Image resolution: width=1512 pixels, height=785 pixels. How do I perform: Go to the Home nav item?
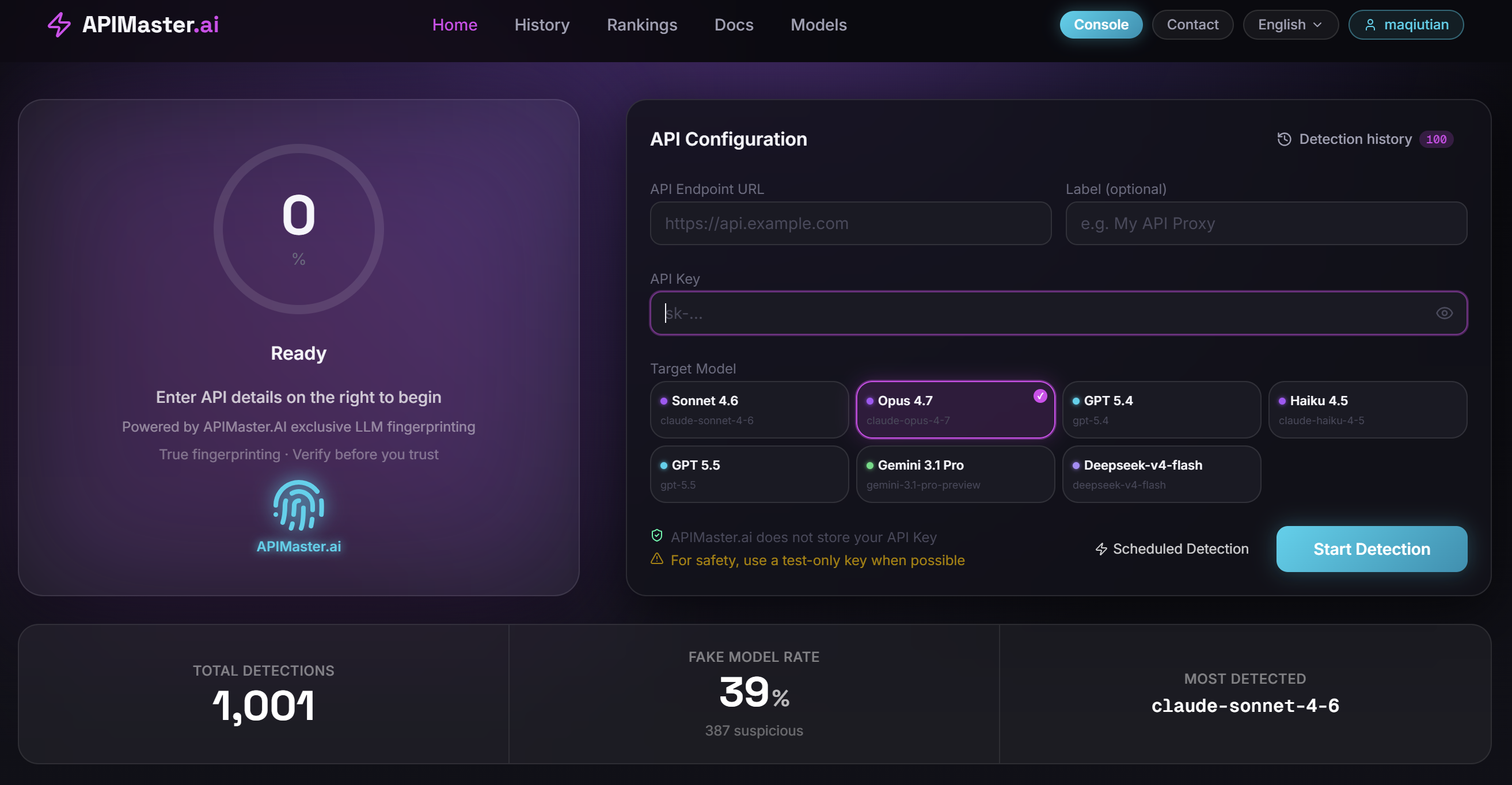[x=454, y=25]
